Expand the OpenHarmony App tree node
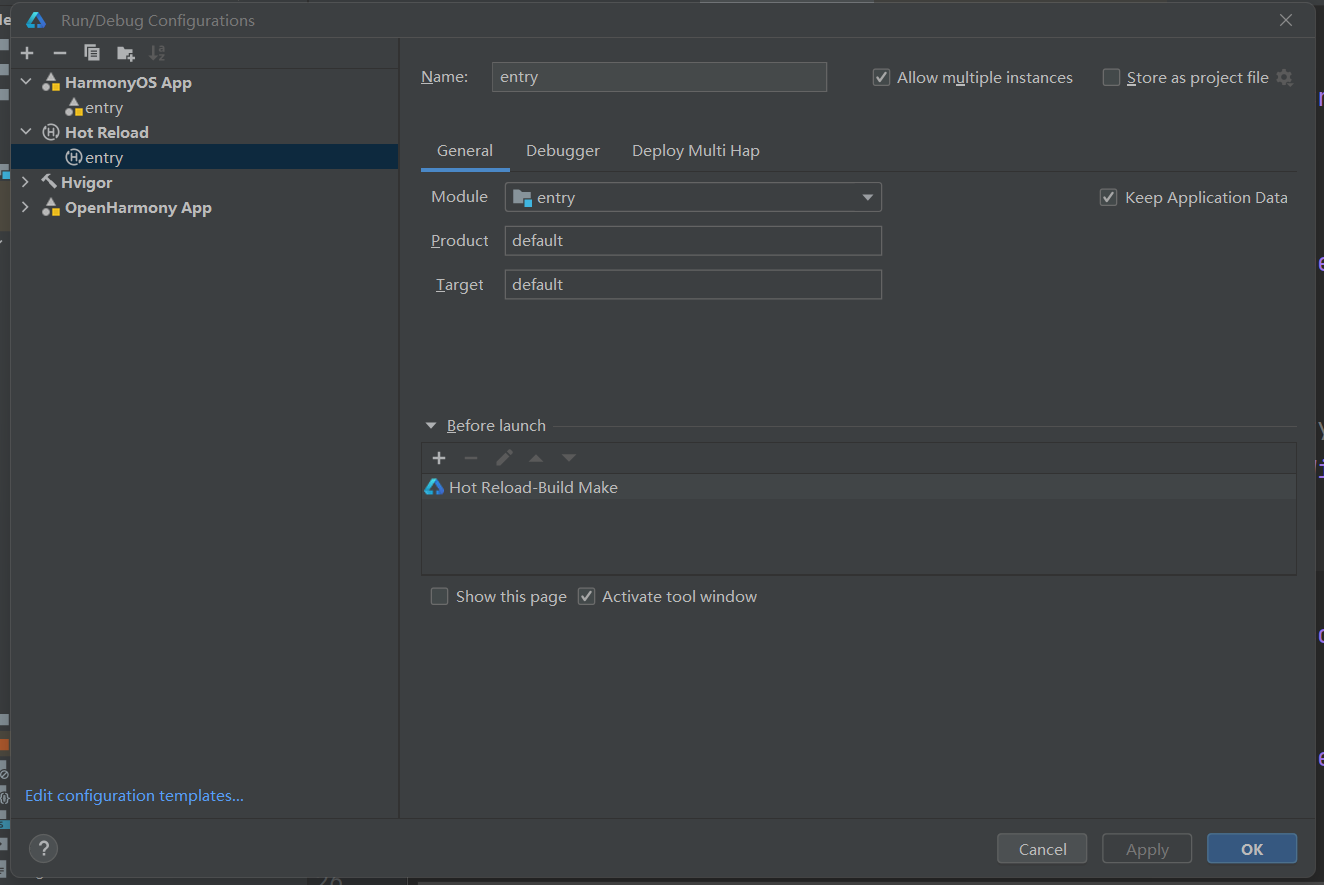Viewport: 1324px width, 885px height. click(x=26, y=208)
